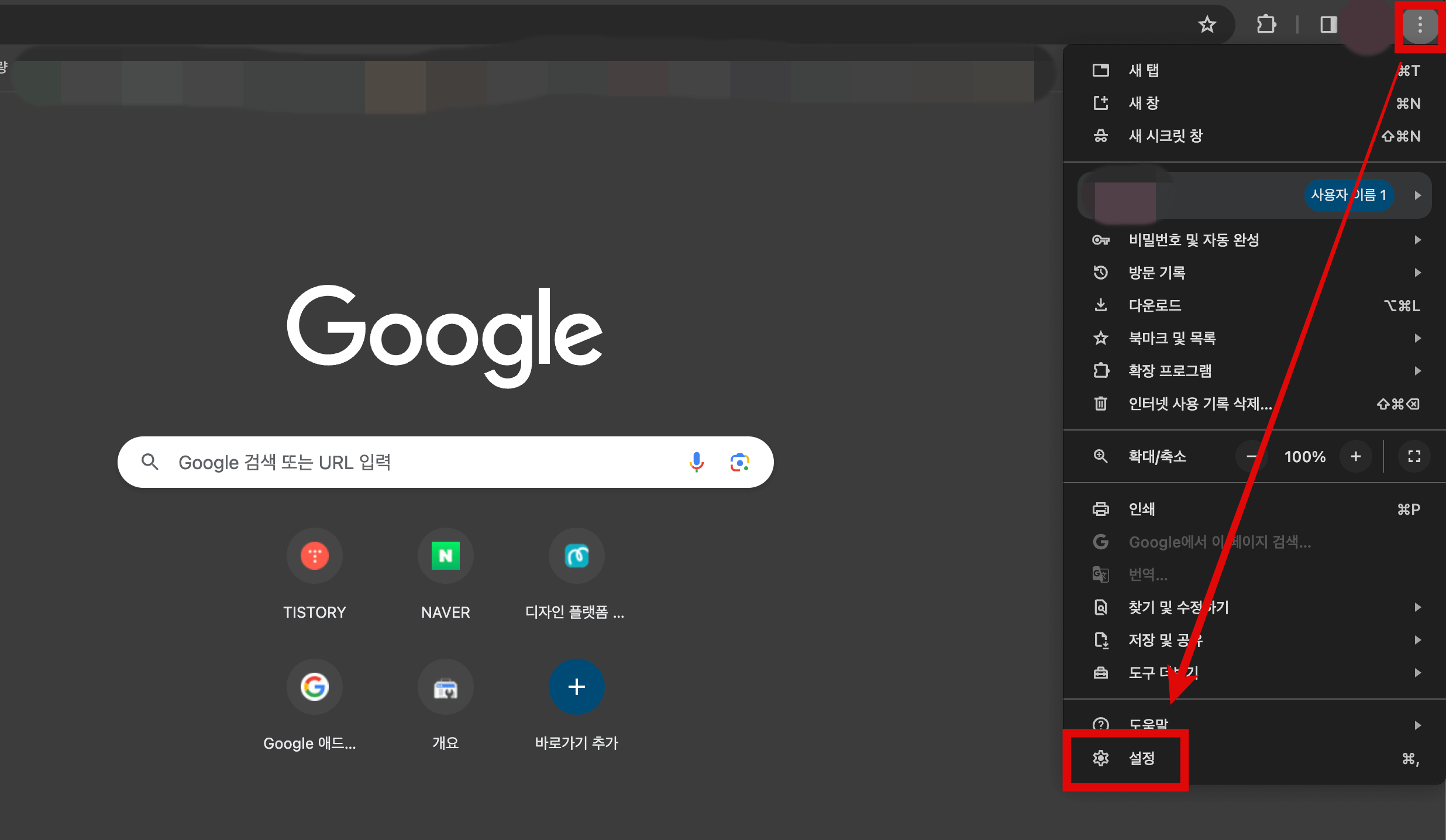Click the three-dot Chrome menu button
This screenshot has width=1446, height=840.
tap(1420, 25)
